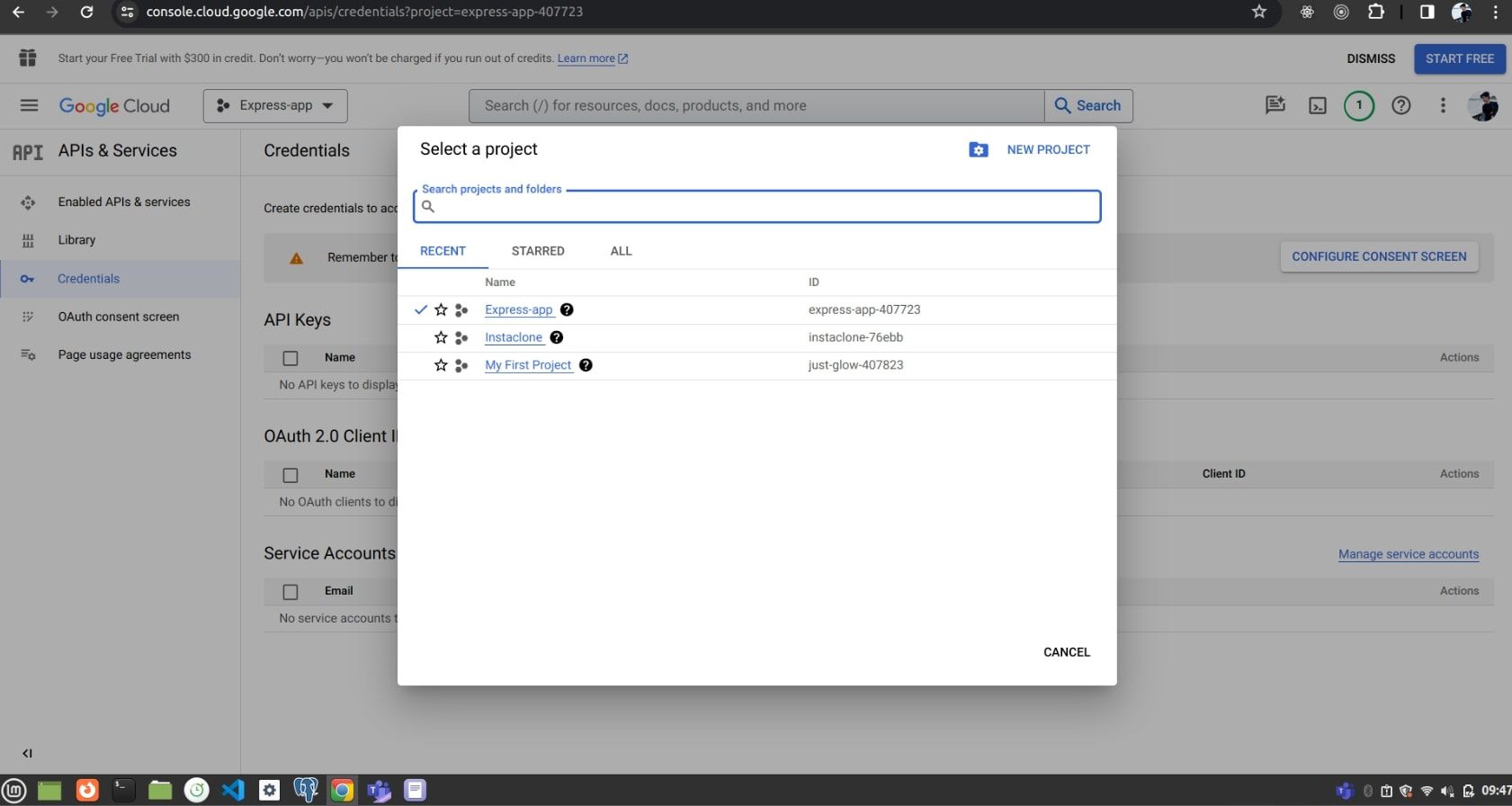Switch to the ALL tab
The width and height of the screenshot is (1512, 806).
tap(621, 251)
